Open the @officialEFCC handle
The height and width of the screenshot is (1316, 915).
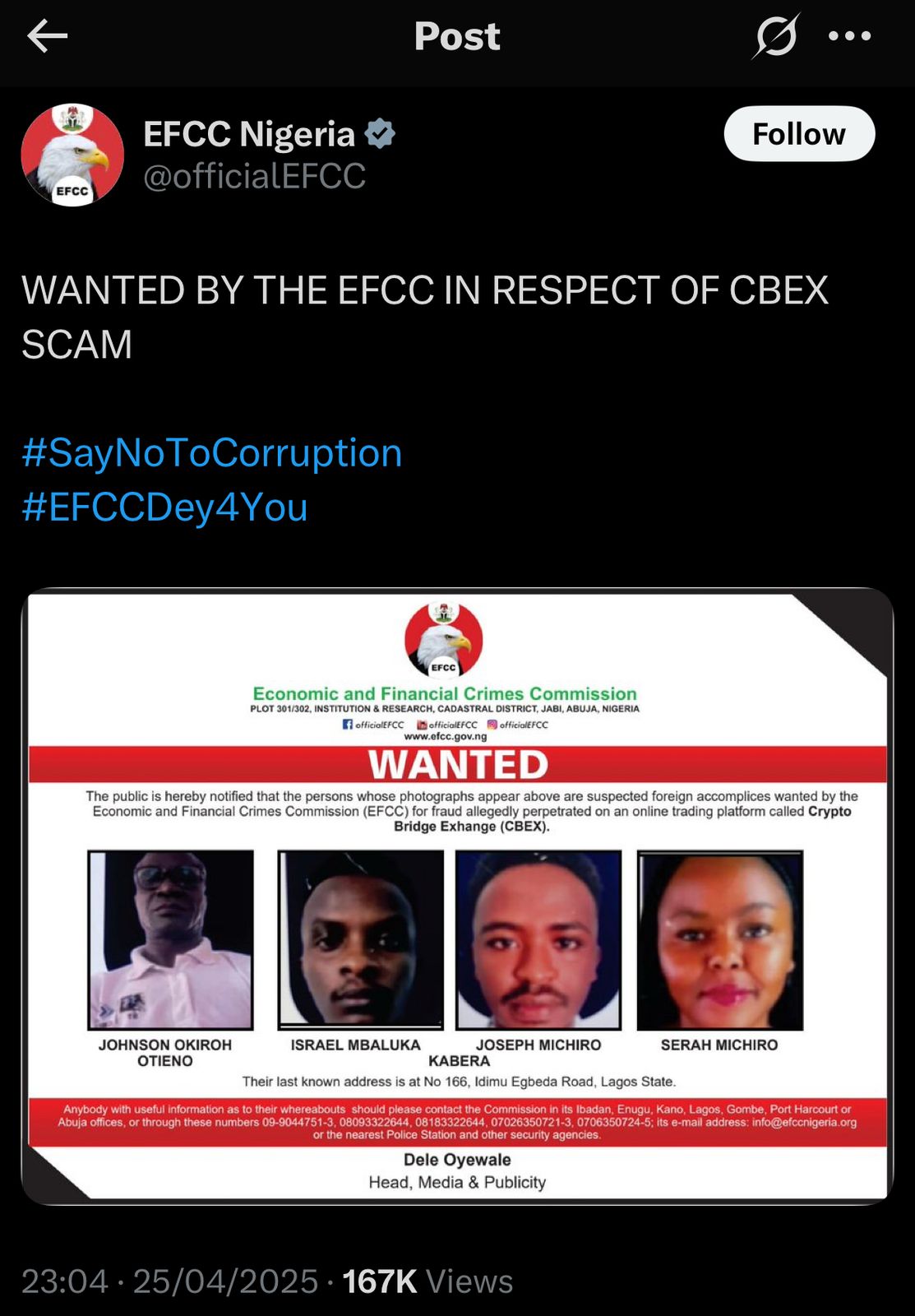point(255,176)
